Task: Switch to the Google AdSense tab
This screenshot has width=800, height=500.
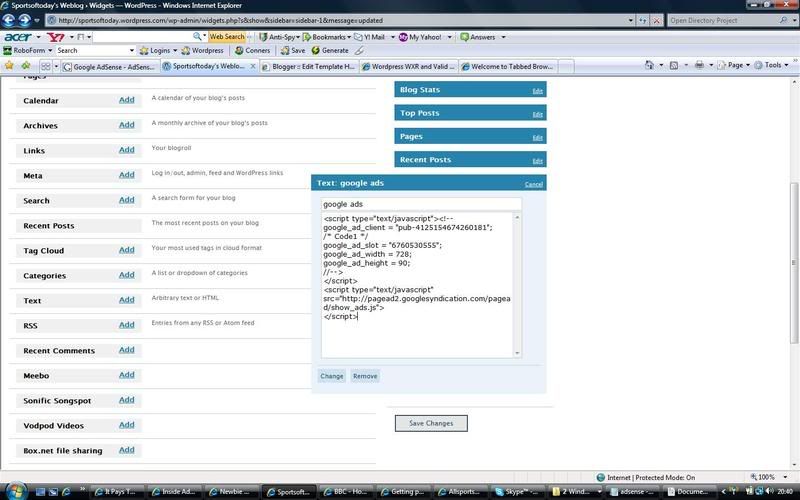Action: click(110, 66)
